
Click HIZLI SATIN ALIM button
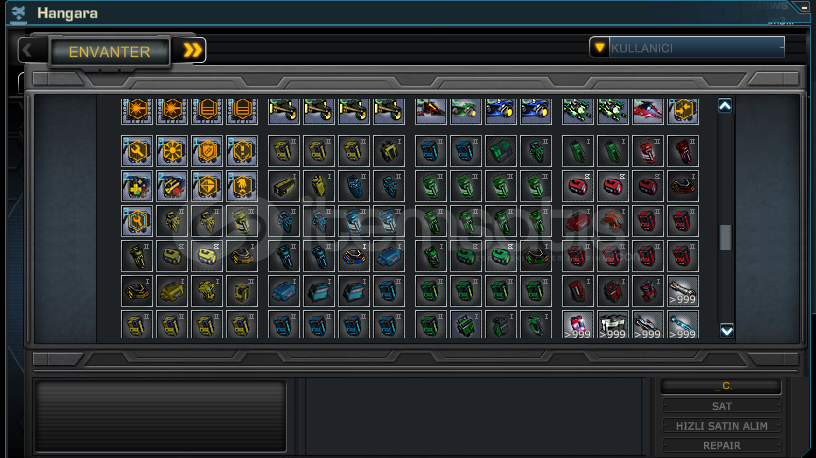click(x=721, y=426)
